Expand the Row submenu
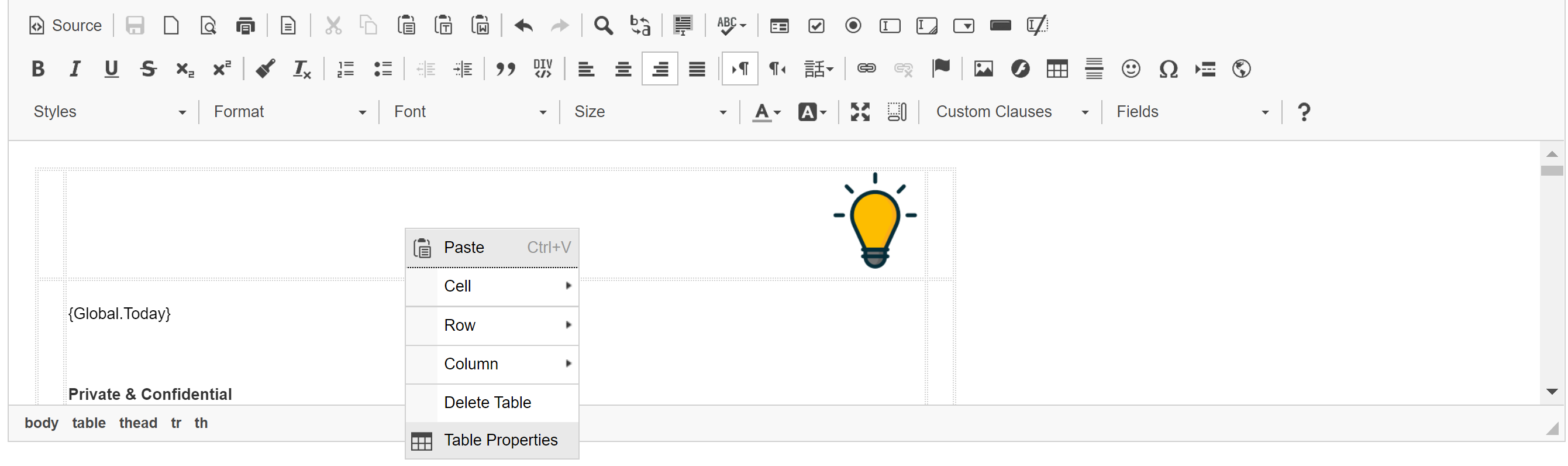The height and width of the screenshot is (466, 1568). click(x=492, y=325)
